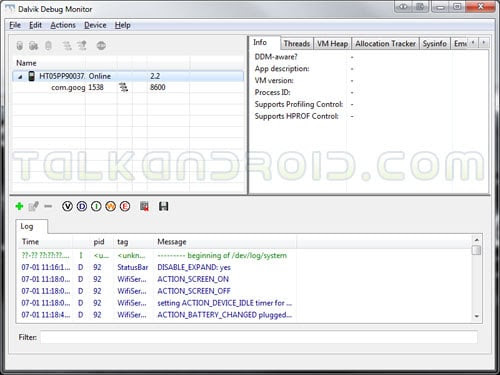Toggle Warning log level (W) button
500x375 pixels.
tap(110, 207)
